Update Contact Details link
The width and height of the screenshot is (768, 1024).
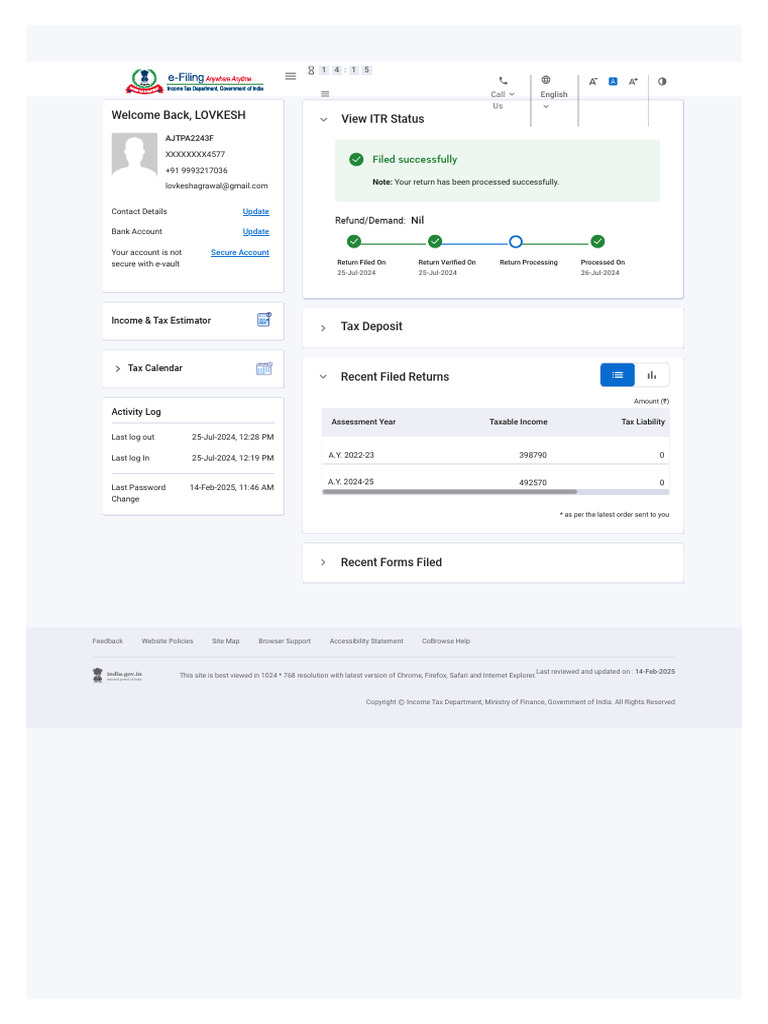coord(256,212)
